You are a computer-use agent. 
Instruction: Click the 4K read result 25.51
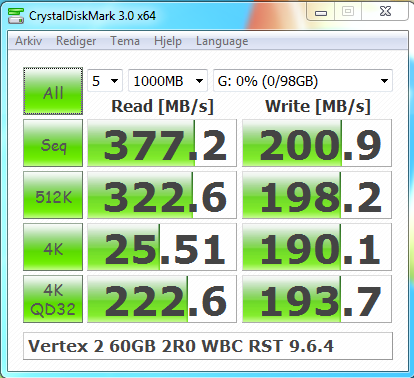tap(162, 247)
